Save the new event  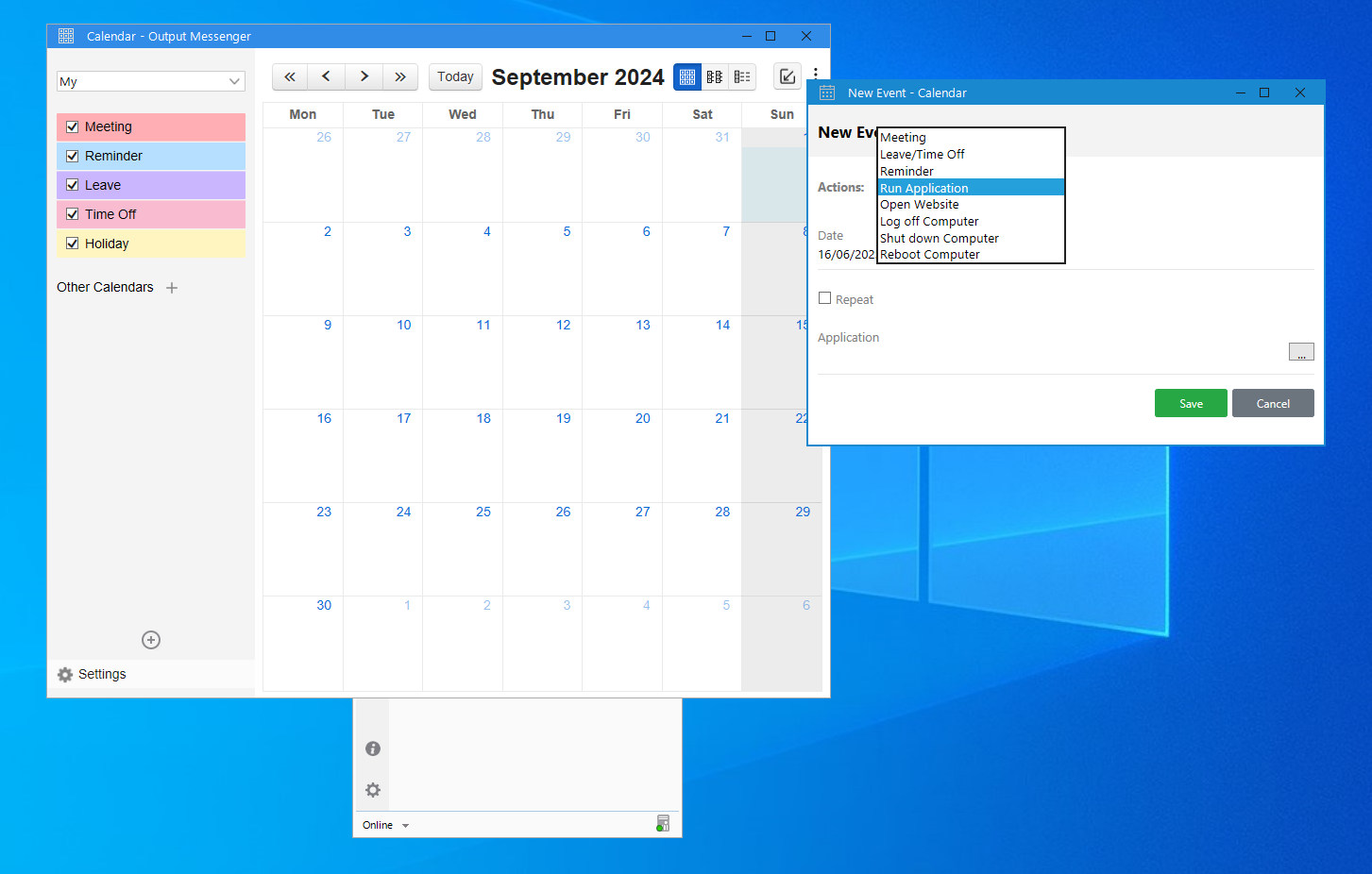pyautogui.click(x=1191, y=403)
